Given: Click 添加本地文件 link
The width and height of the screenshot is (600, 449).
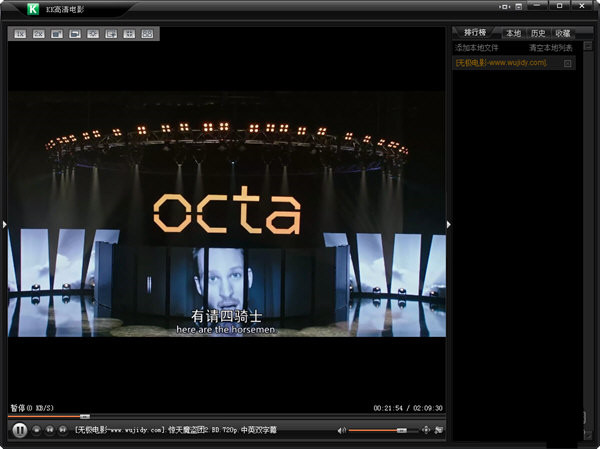Looking at the screenshot, I should [476, 48].
